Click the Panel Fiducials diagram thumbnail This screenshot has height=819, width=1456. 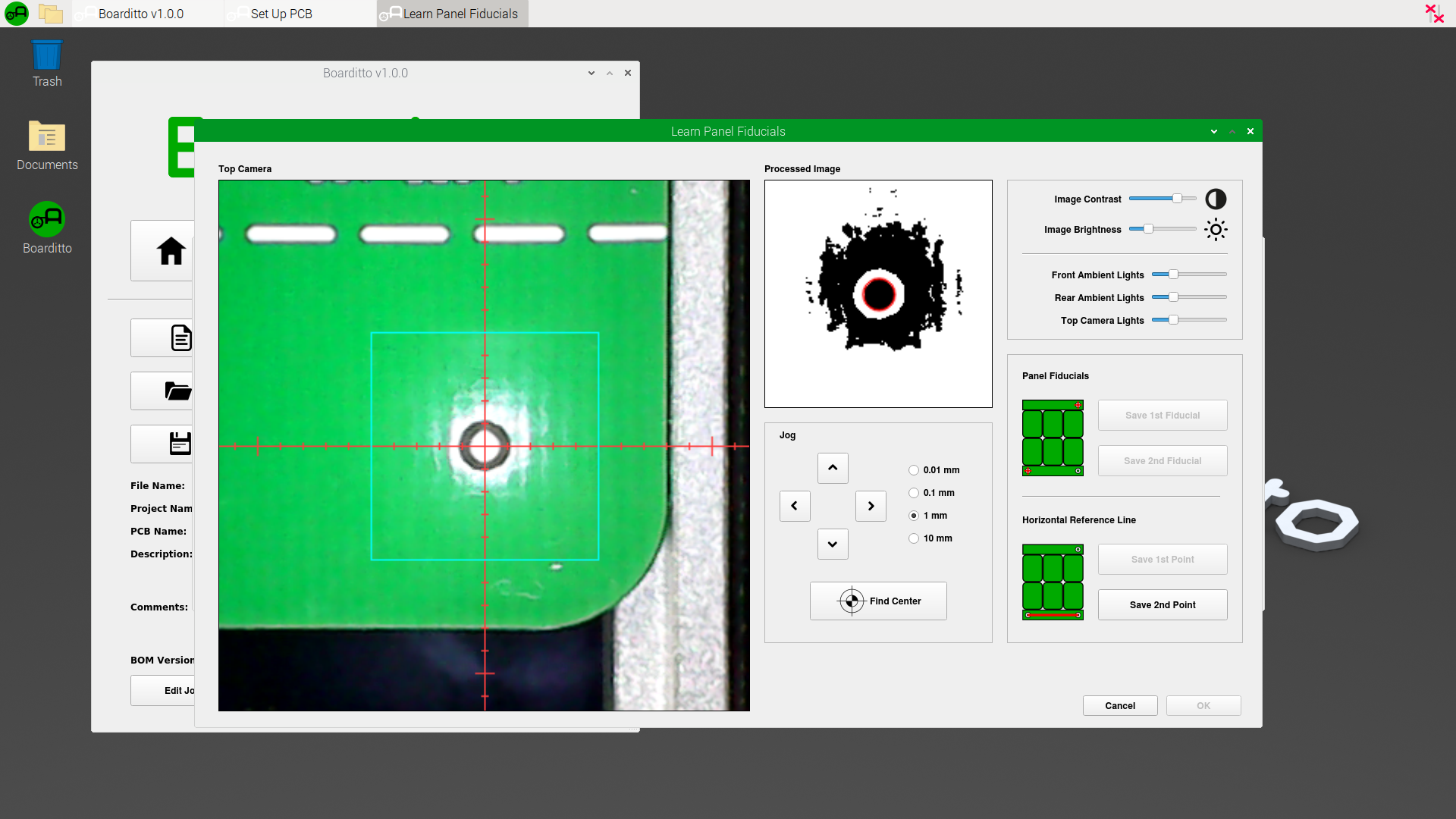click(x=1053, y=438)
